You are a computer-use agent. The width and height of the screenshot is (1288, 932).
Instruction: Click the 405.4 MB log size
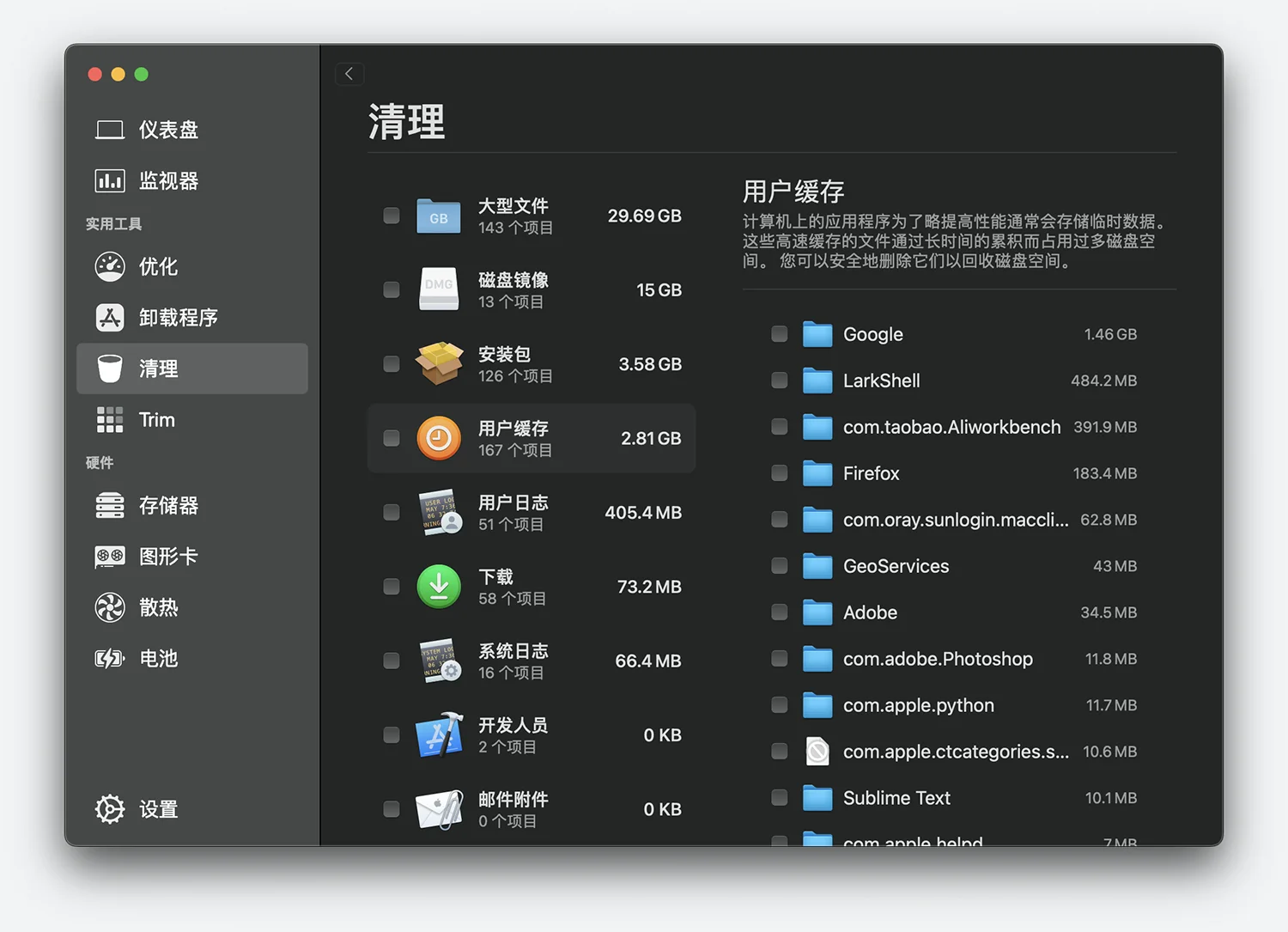[643, 513]
